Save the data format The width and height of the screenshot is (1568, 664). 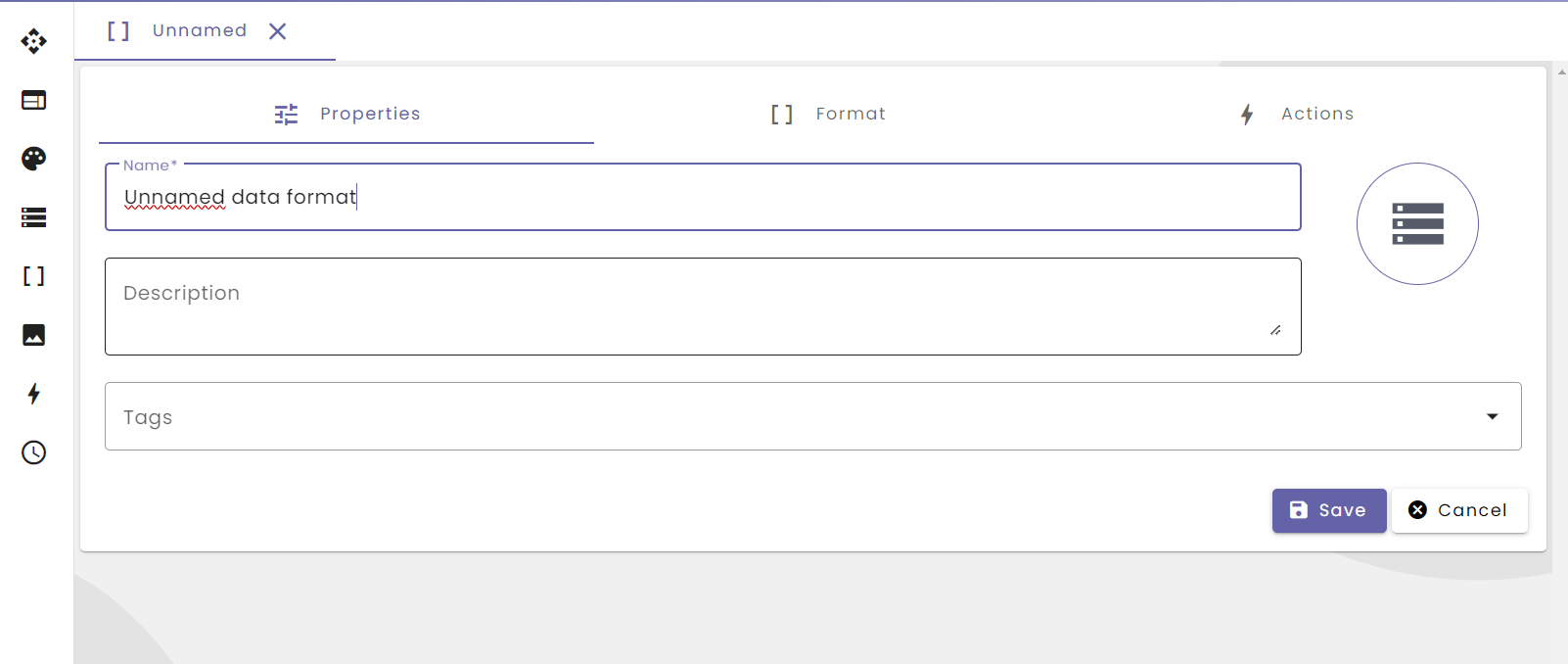[x=1328, y=510]
